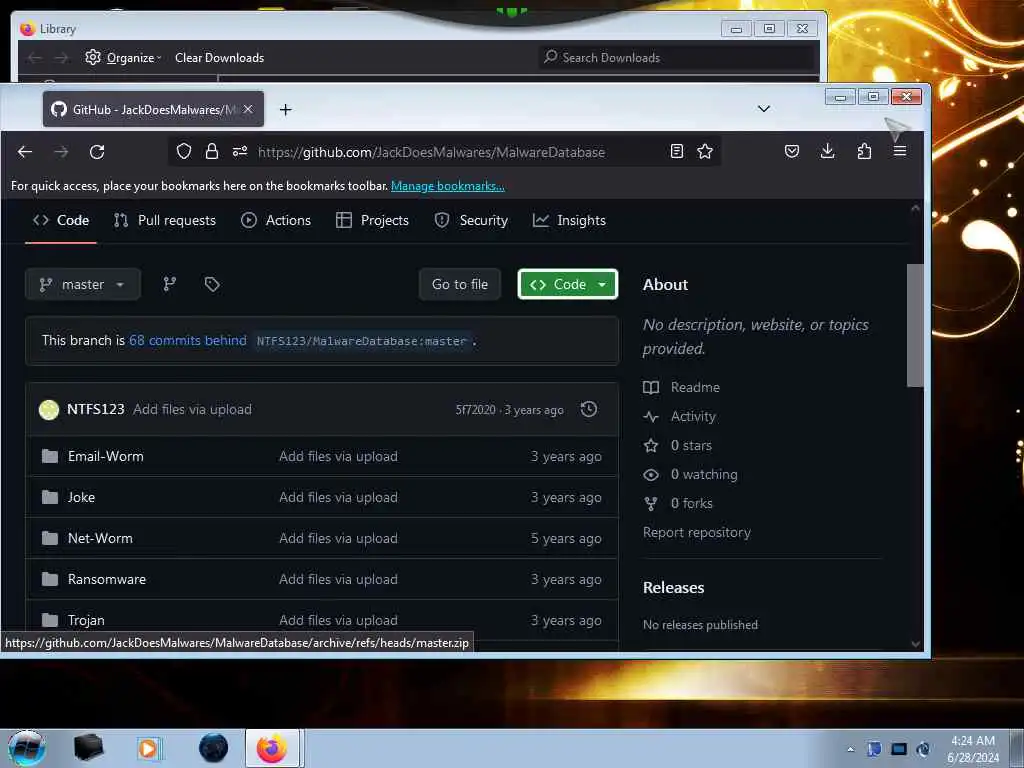This screenshot has width=1024, height=768.
Task: Open the Projects tab
Action: (x=372, y=221)
